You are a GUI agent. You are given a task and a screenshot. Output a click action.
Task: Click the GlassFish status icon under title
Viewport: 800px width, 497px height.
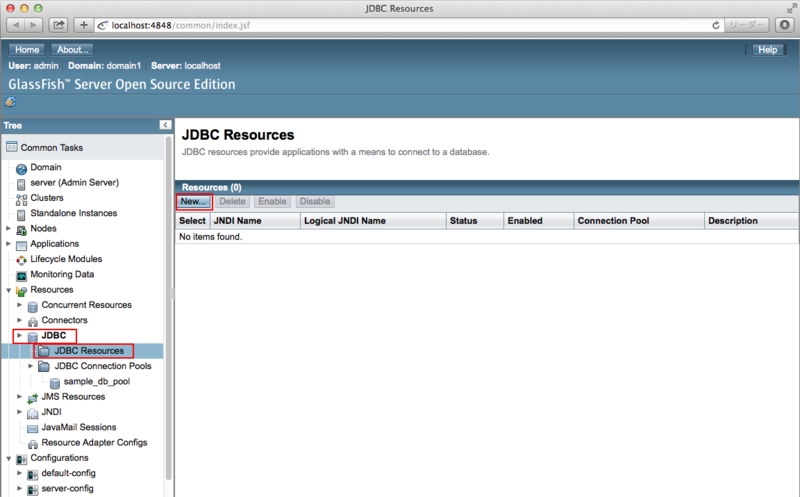(x=10, y=102)
